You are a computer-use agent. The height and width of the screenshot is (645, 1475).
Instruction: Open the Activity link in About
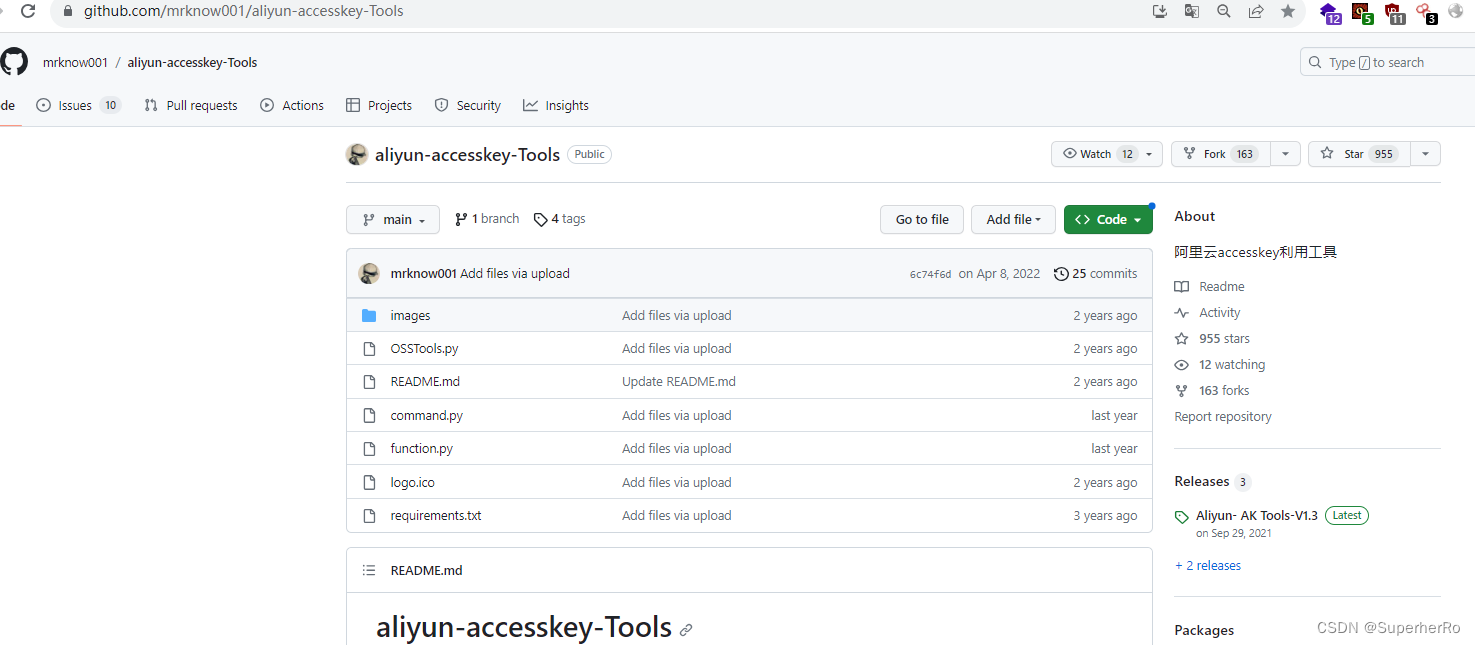pos(1208,313)
